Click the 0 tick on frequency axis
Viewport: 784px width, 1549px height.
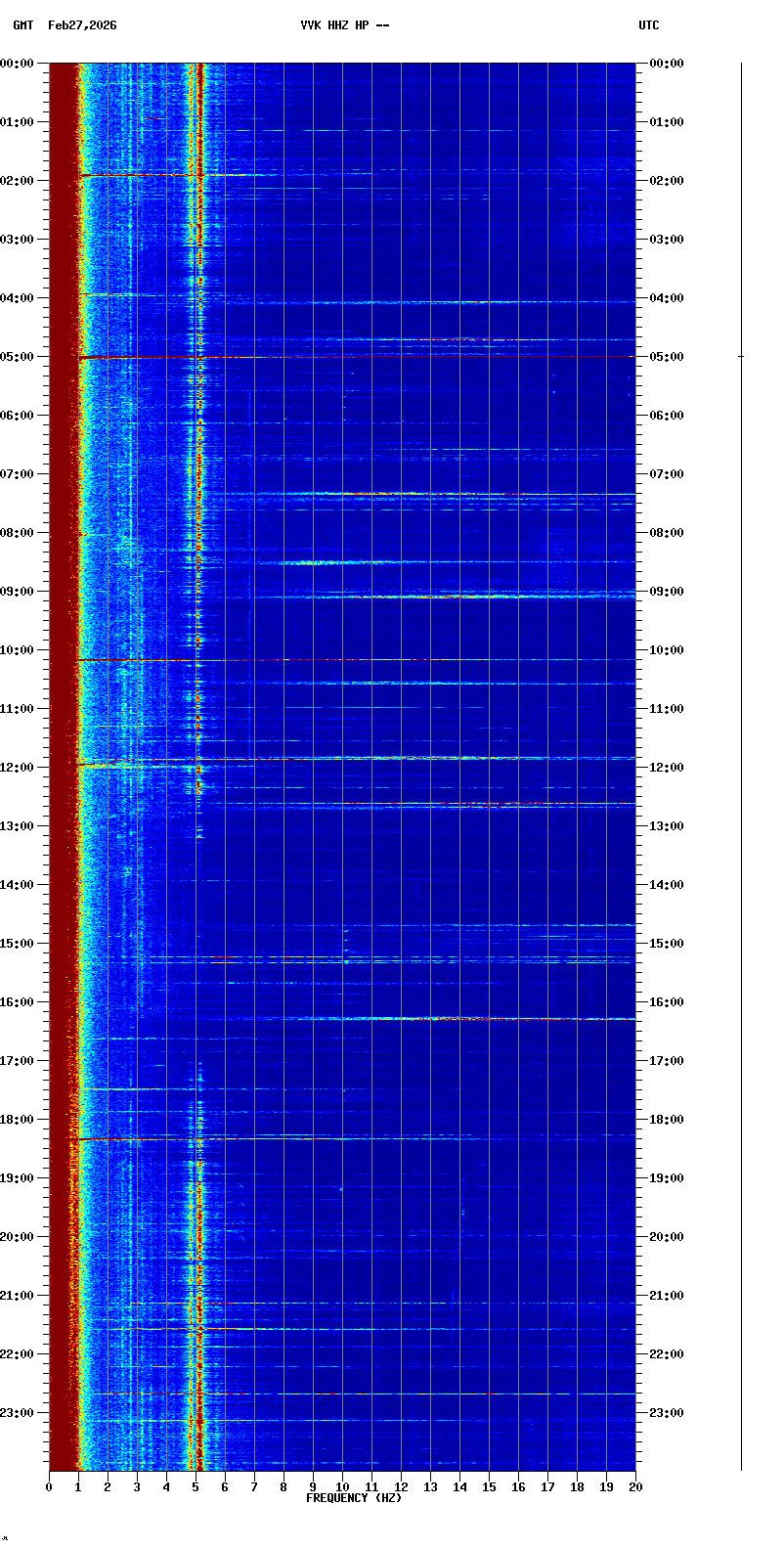pos(49,1487)
